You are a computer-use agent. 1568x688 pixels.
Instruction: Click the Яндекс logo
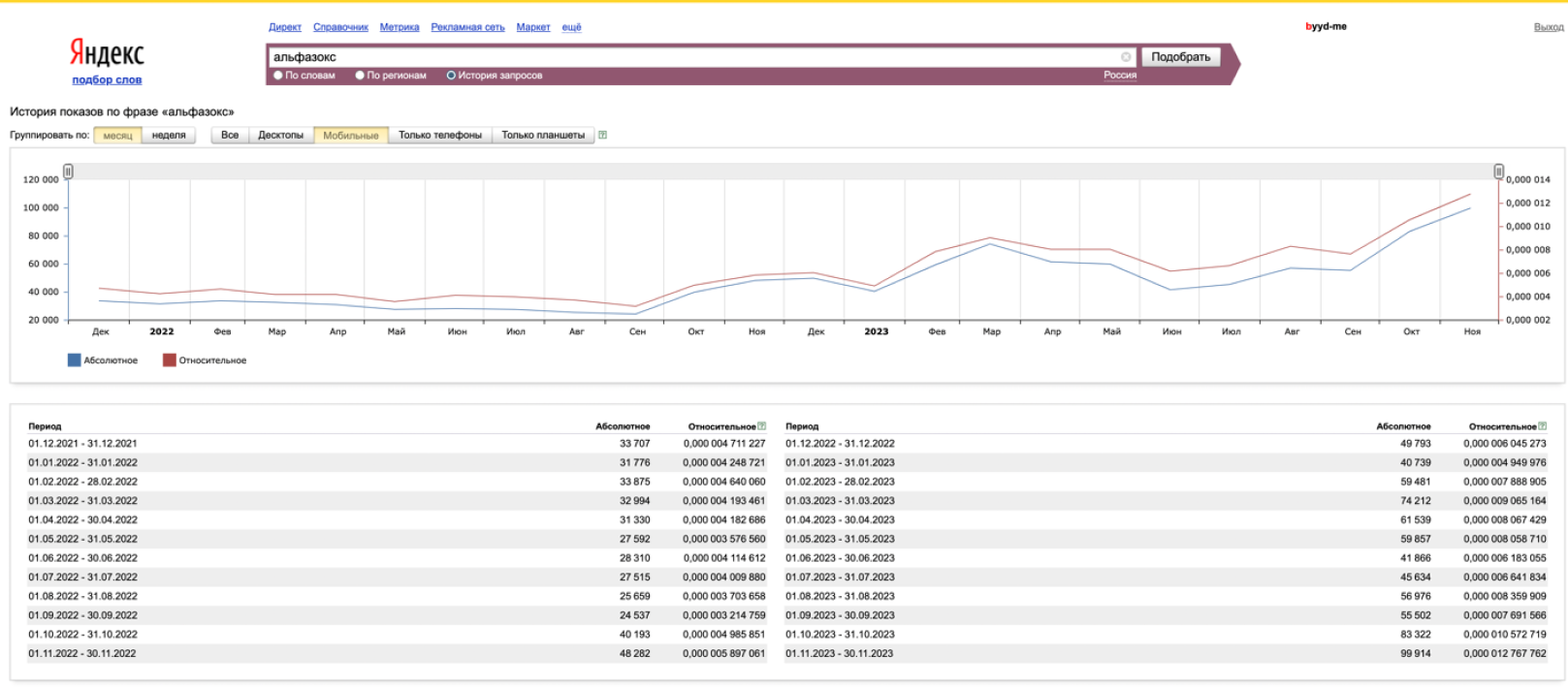pos(107,53)
